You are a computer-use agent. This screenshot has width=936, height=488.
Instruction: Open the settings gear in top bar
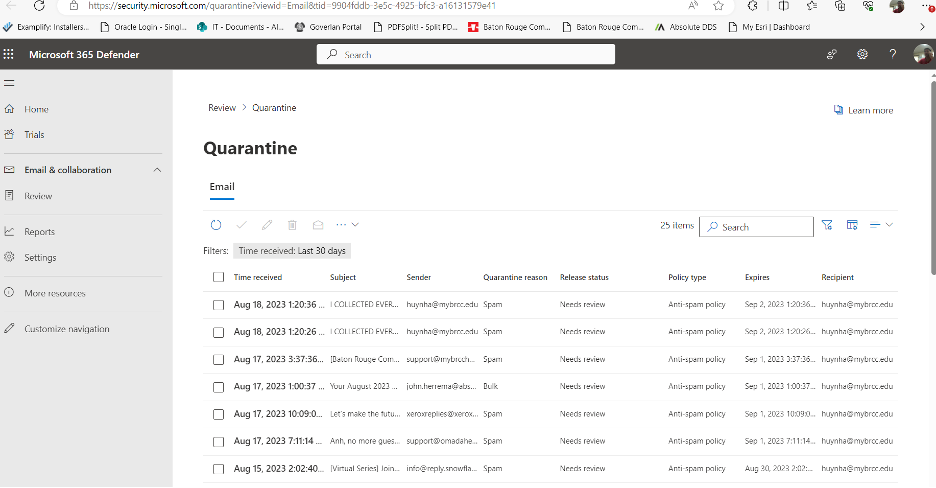click(x=862, y=54)
